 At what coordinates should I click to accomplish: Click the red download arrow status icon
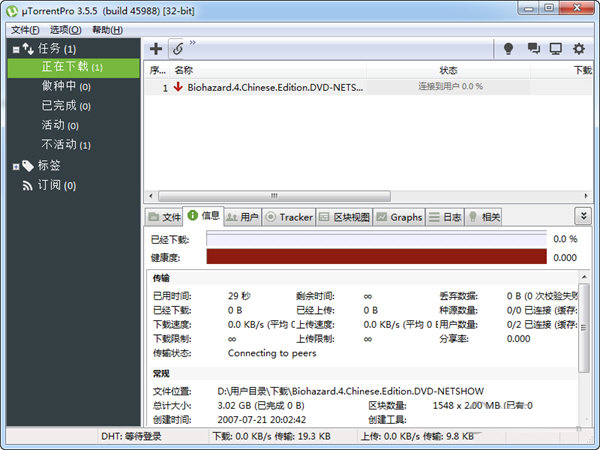point(178,87)
